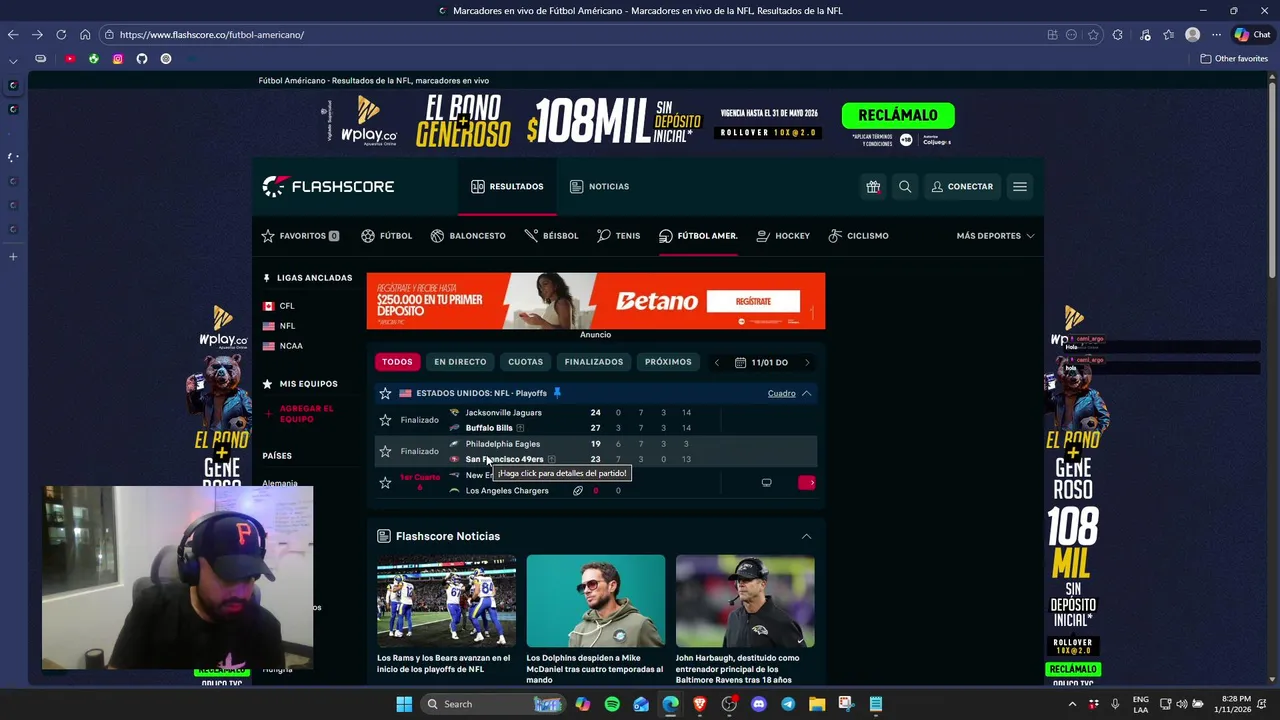Viewport: 1280px width, 720px height.
Task: Click Reclámalo button on Wplay banner
Action: (x=898, y=115)
